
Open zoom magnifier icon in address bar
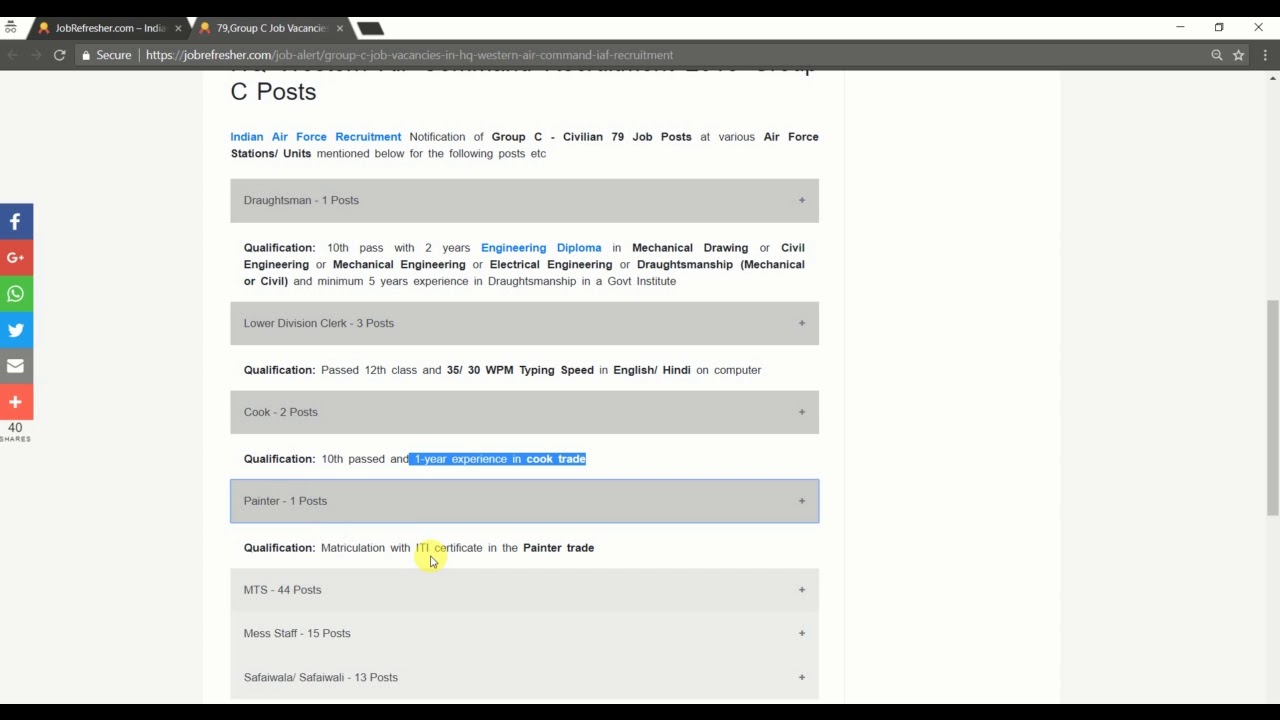1217,55
